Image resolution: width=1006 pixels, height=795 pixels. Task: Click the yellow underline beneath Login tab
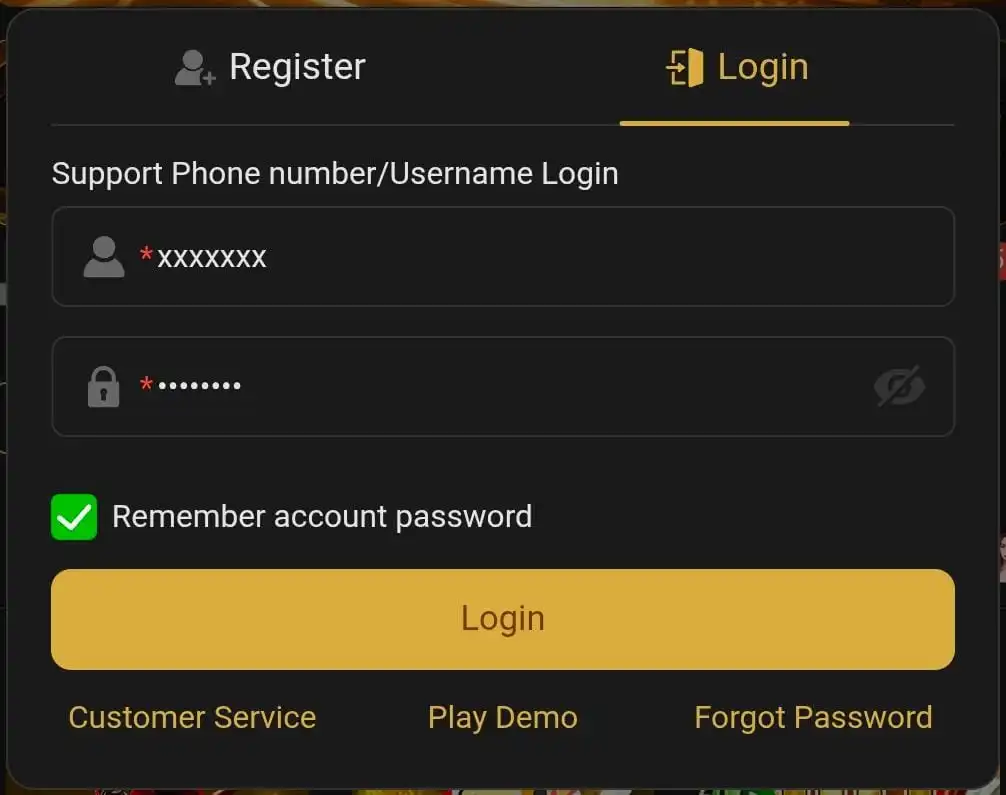coord(735,123)
